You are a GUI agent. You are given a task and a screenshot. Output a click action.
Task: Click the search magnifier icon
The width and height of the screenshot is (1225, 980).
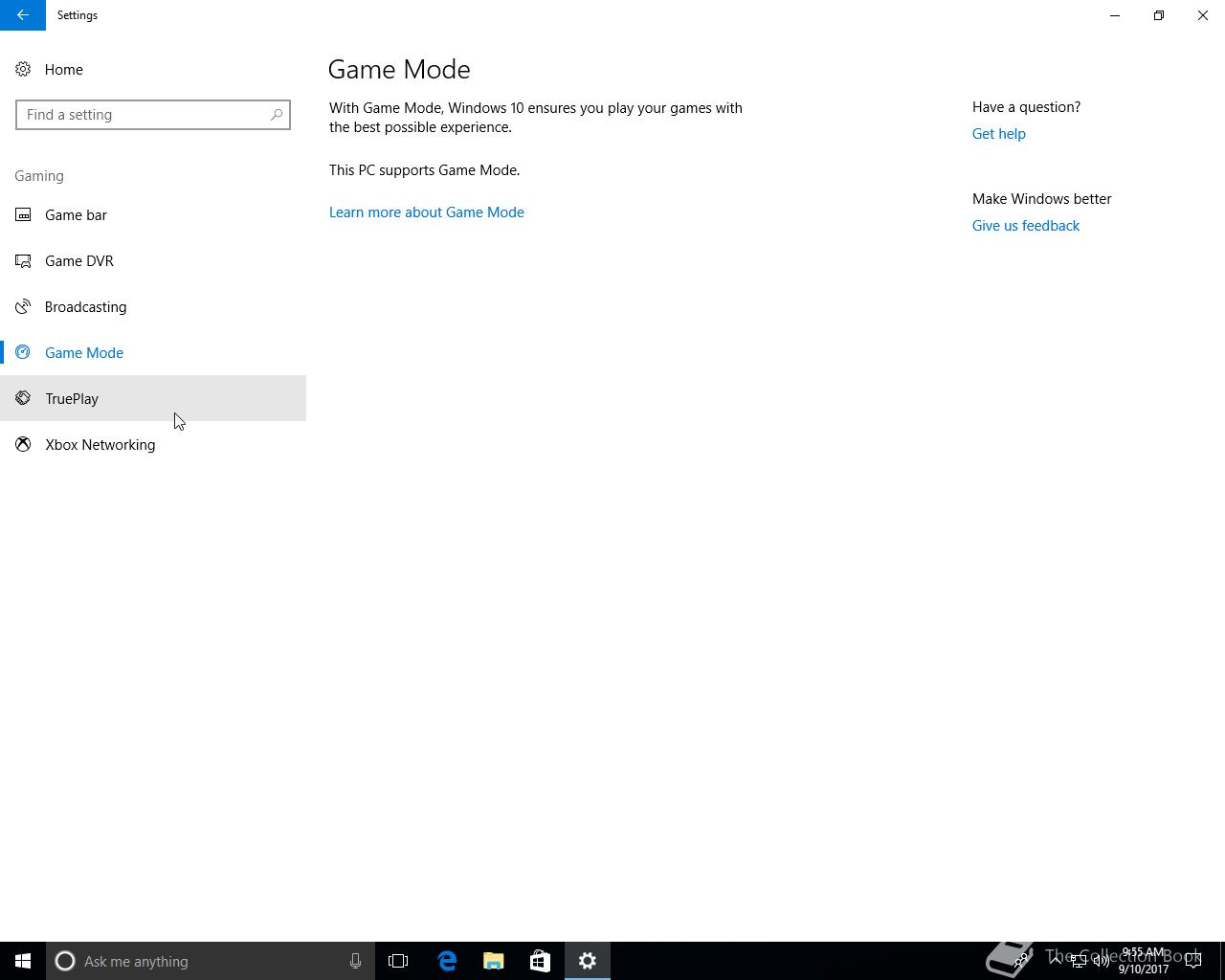tap(277, 115)
